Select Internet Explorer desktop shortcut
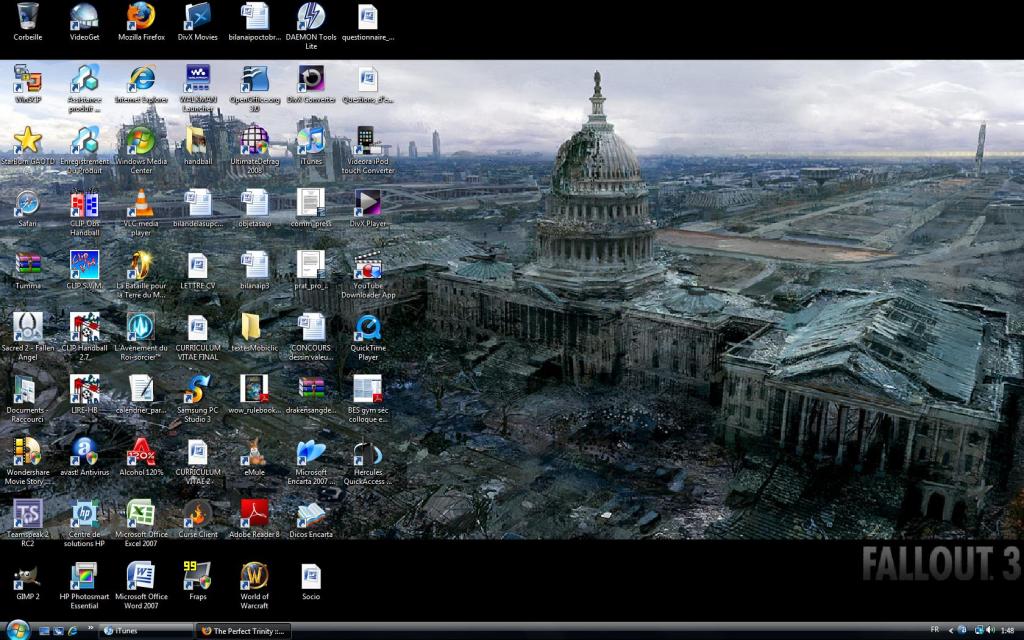1024x640 pixels. (141, 84)
